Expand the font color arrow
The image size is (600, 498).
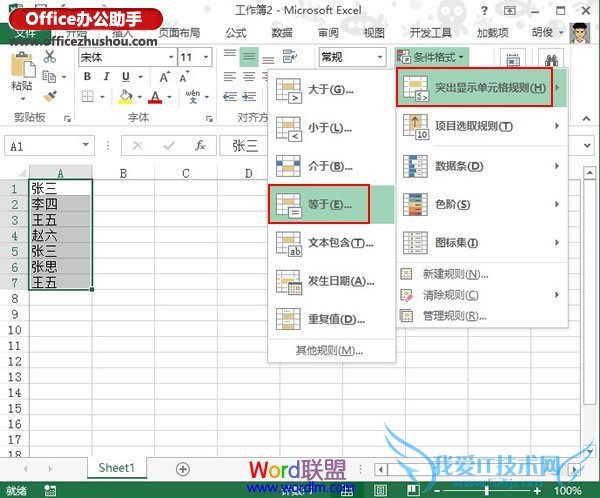click(x=169, y=97)
